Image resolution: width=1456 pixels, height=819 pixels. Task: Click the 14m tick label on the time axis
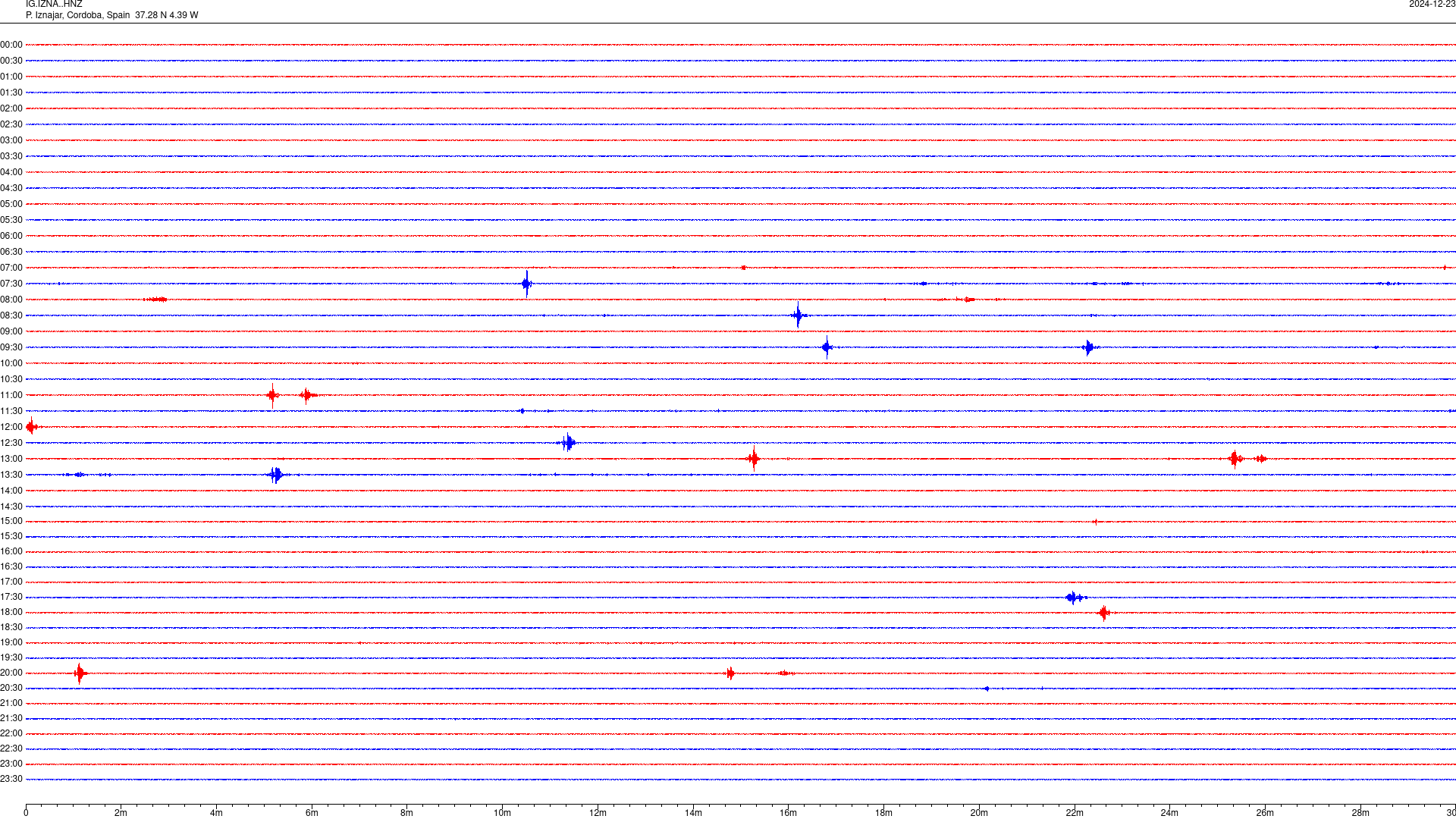(x=693, y=813)
